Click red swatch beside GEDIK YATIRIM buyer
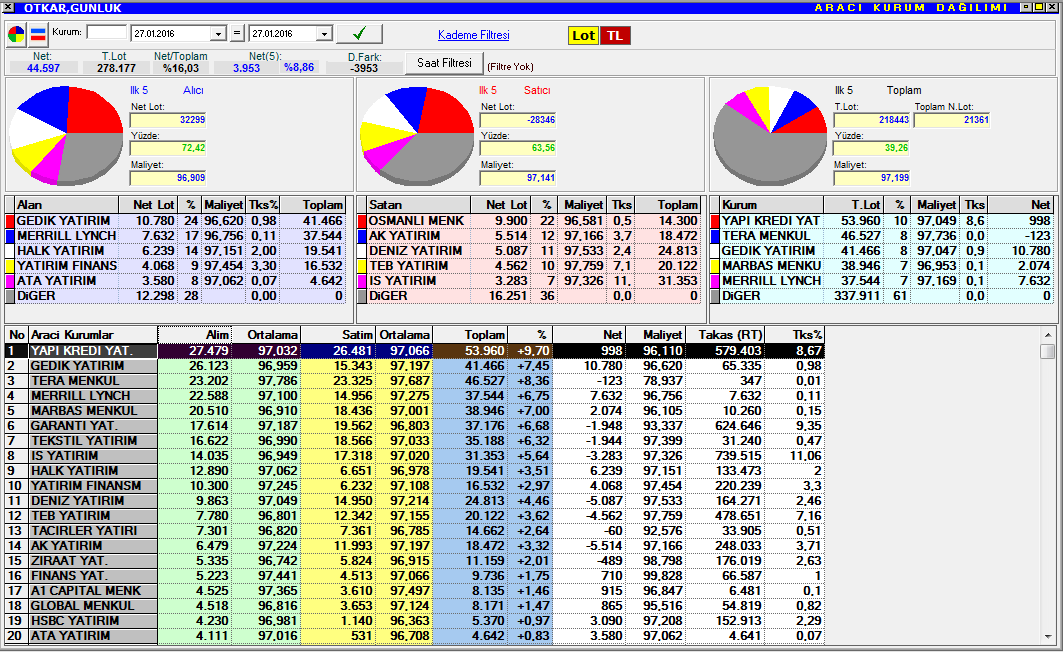1063x653 pixels. pos(10,220)
